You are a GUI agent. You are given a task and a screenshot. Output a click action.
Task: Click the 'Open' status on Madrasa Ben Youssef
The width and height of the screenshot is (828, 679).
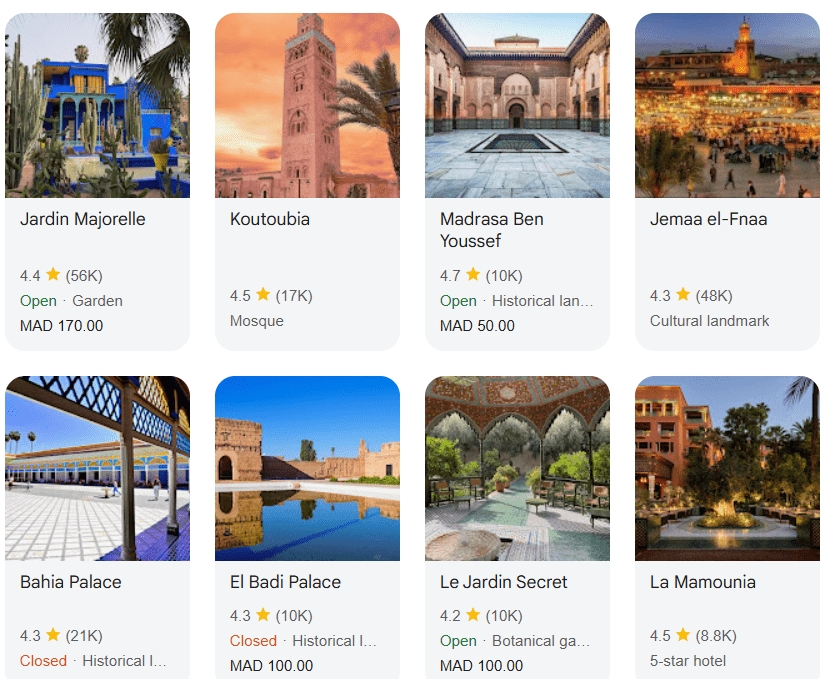pyautogui.click(x=458, y=300)
